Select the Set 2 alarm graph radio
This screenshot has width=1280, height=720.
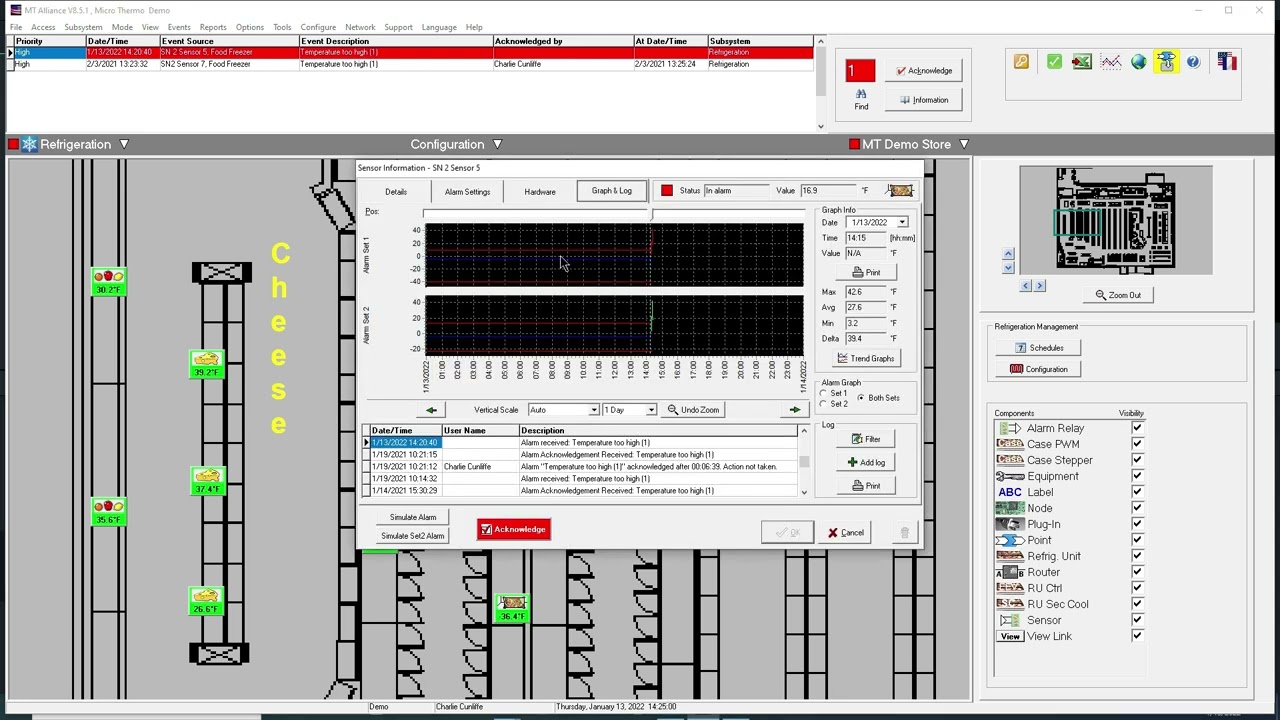pos(824,404)
